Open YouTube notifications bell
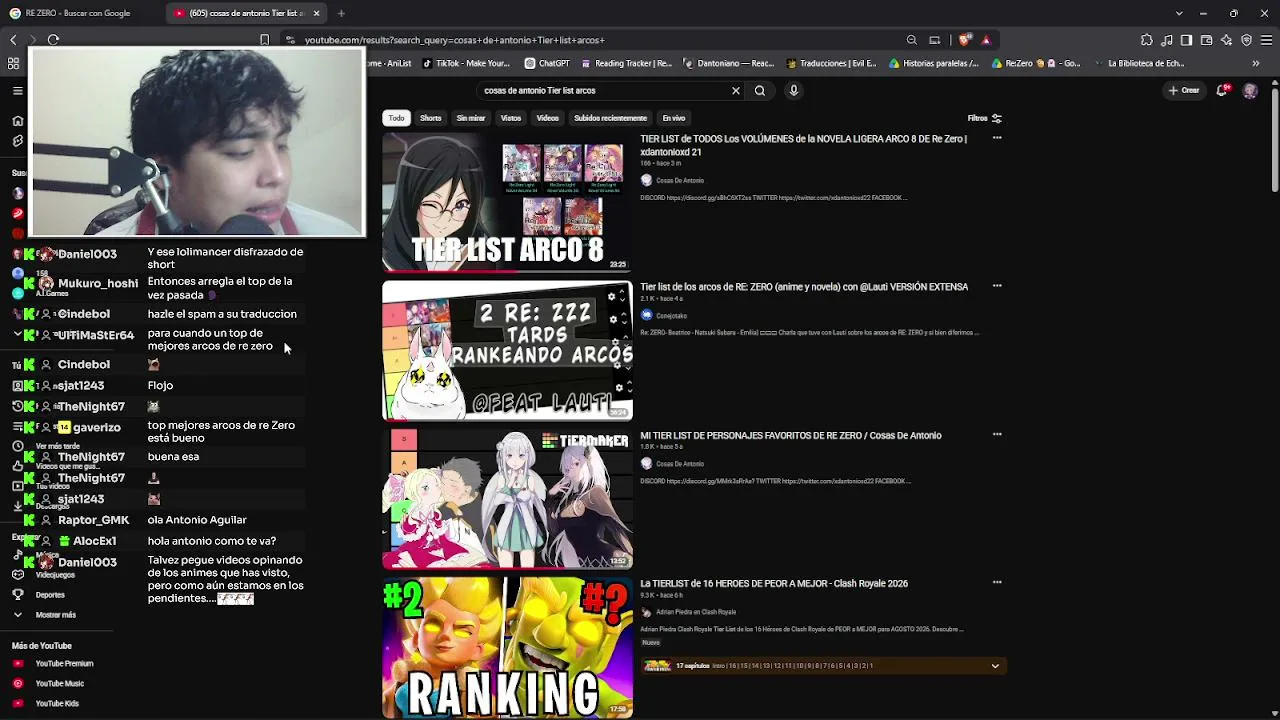This screenshot has height=720, width=1280. (x=1222, y=90)
